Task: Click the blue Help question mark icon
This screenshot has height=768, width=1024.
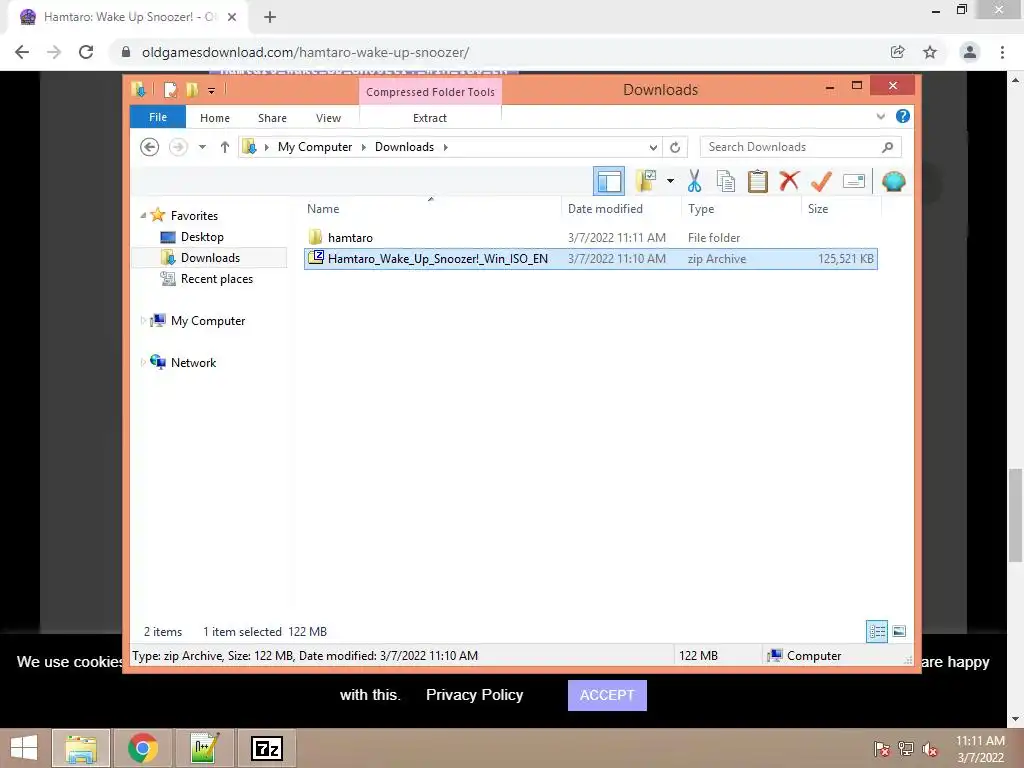Action: [903, 116]
